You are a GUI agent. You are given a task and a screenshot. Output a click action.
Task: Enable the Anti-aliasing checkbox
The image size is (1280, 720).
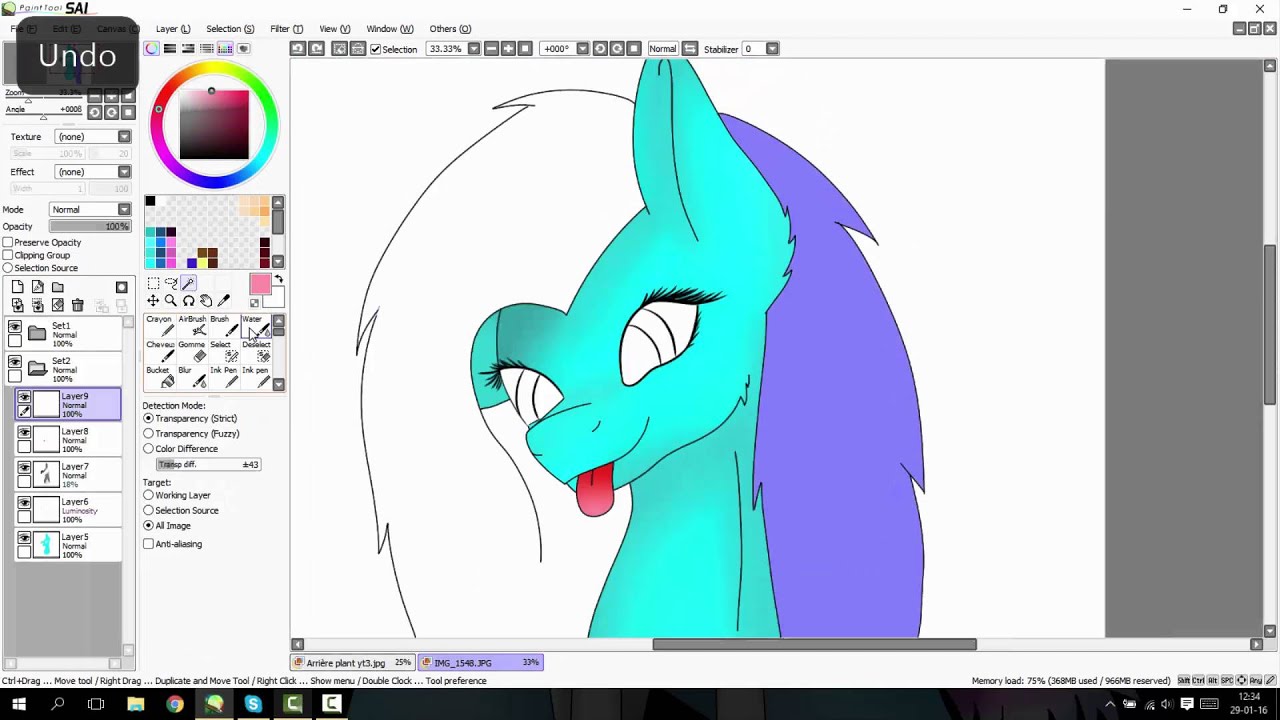tap(148, 544)
